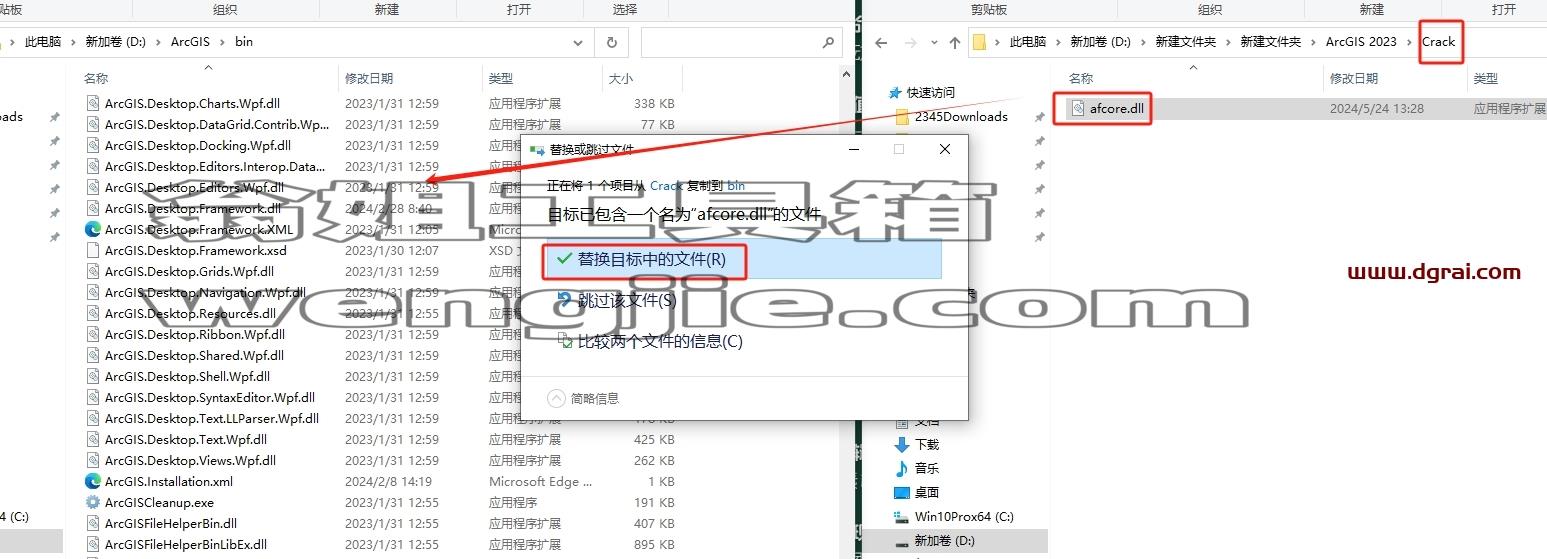Go back in the right window

pyautogui.click(x=881, y=42)
